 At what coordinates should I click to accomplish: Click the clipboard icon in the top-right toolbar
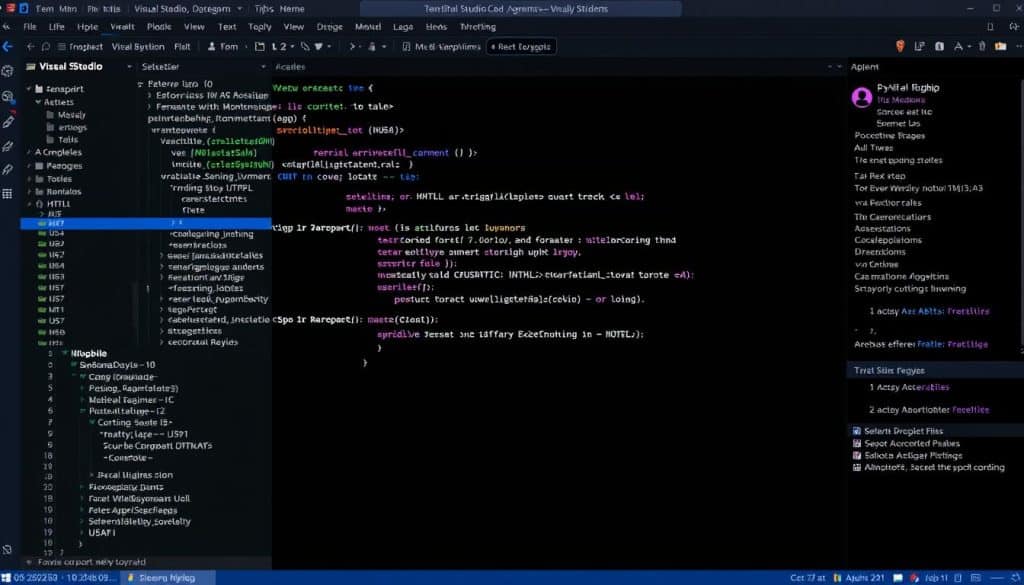click(939, 46)
